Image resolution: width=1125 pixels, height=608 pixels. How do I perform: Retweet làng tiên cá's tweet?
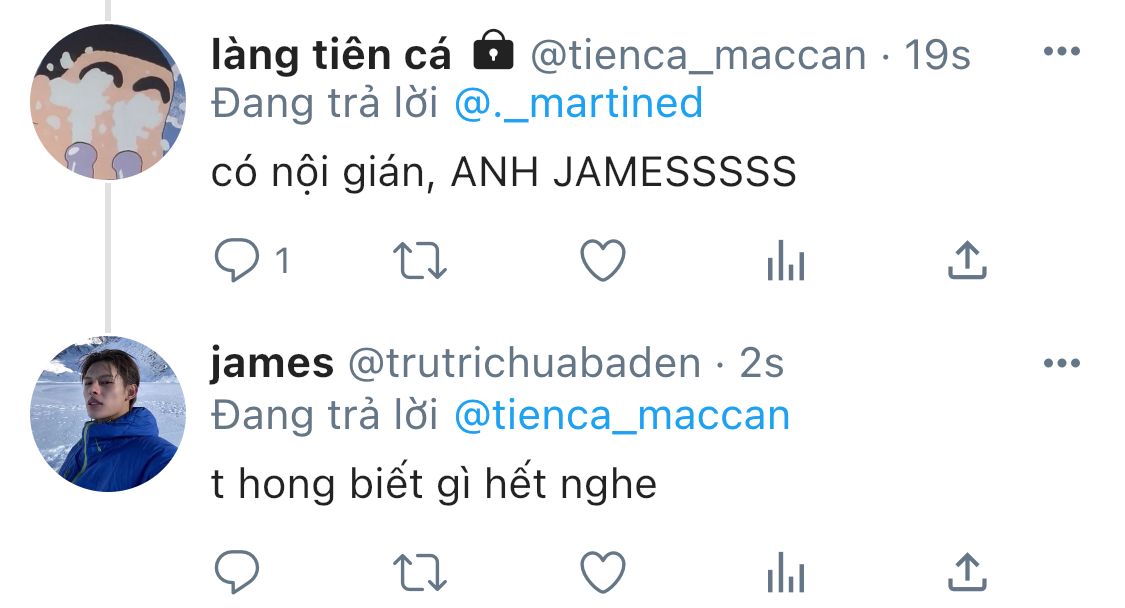[420, 260]
